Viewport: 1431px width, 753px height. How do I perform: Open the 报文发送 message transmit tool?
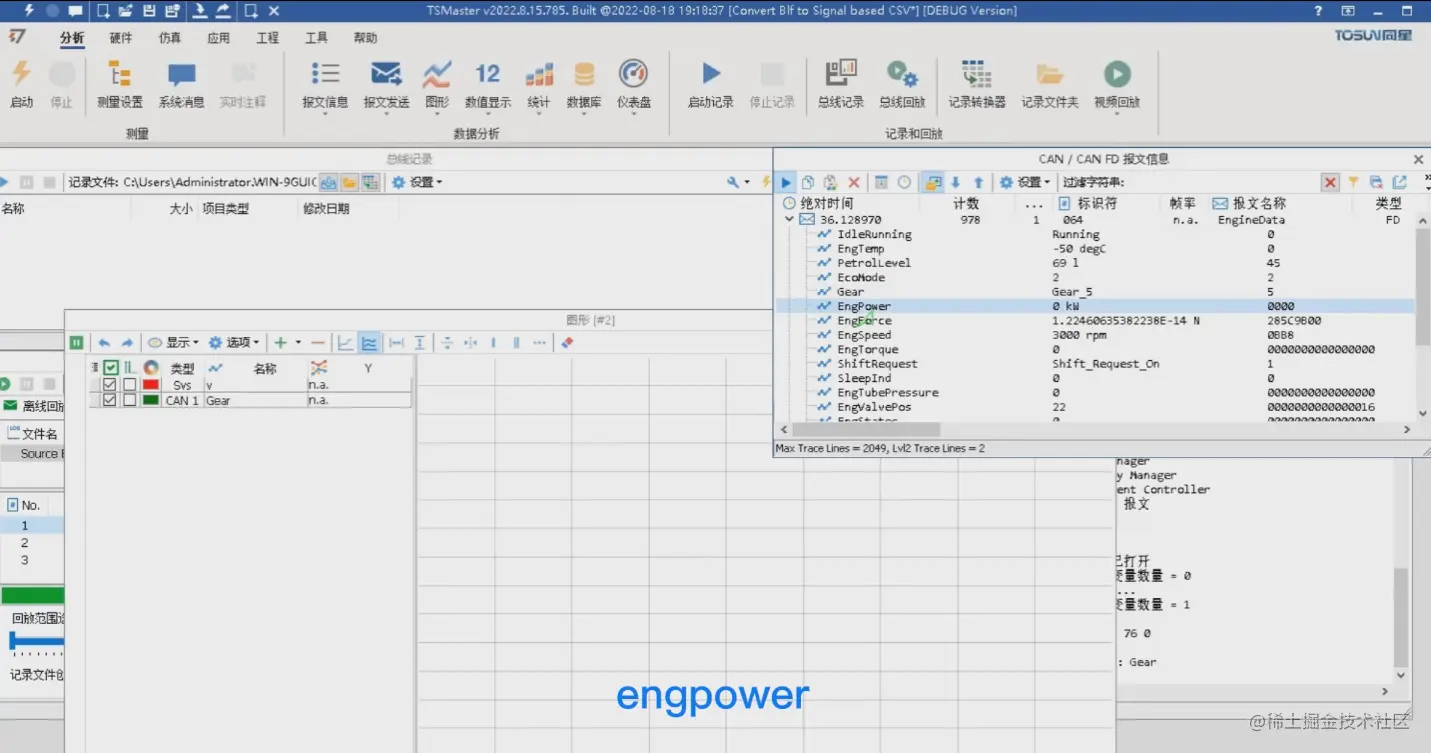pos(386,85)
